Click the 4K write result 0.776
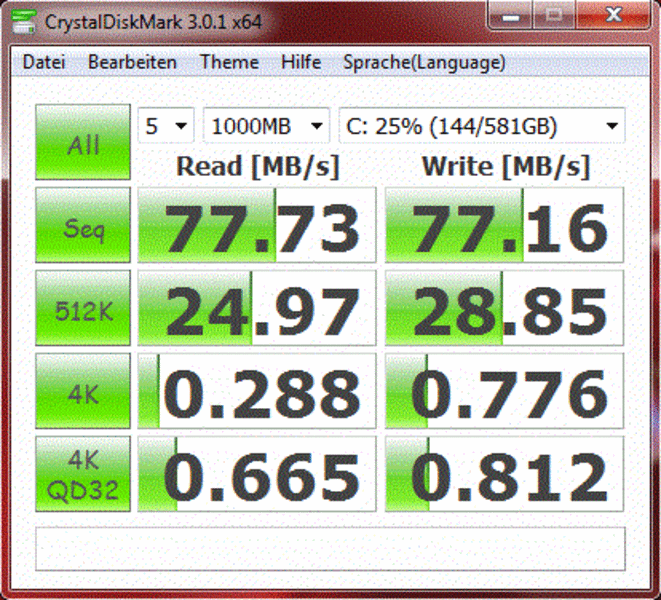661x600 pixels. [x=505, y=391]
